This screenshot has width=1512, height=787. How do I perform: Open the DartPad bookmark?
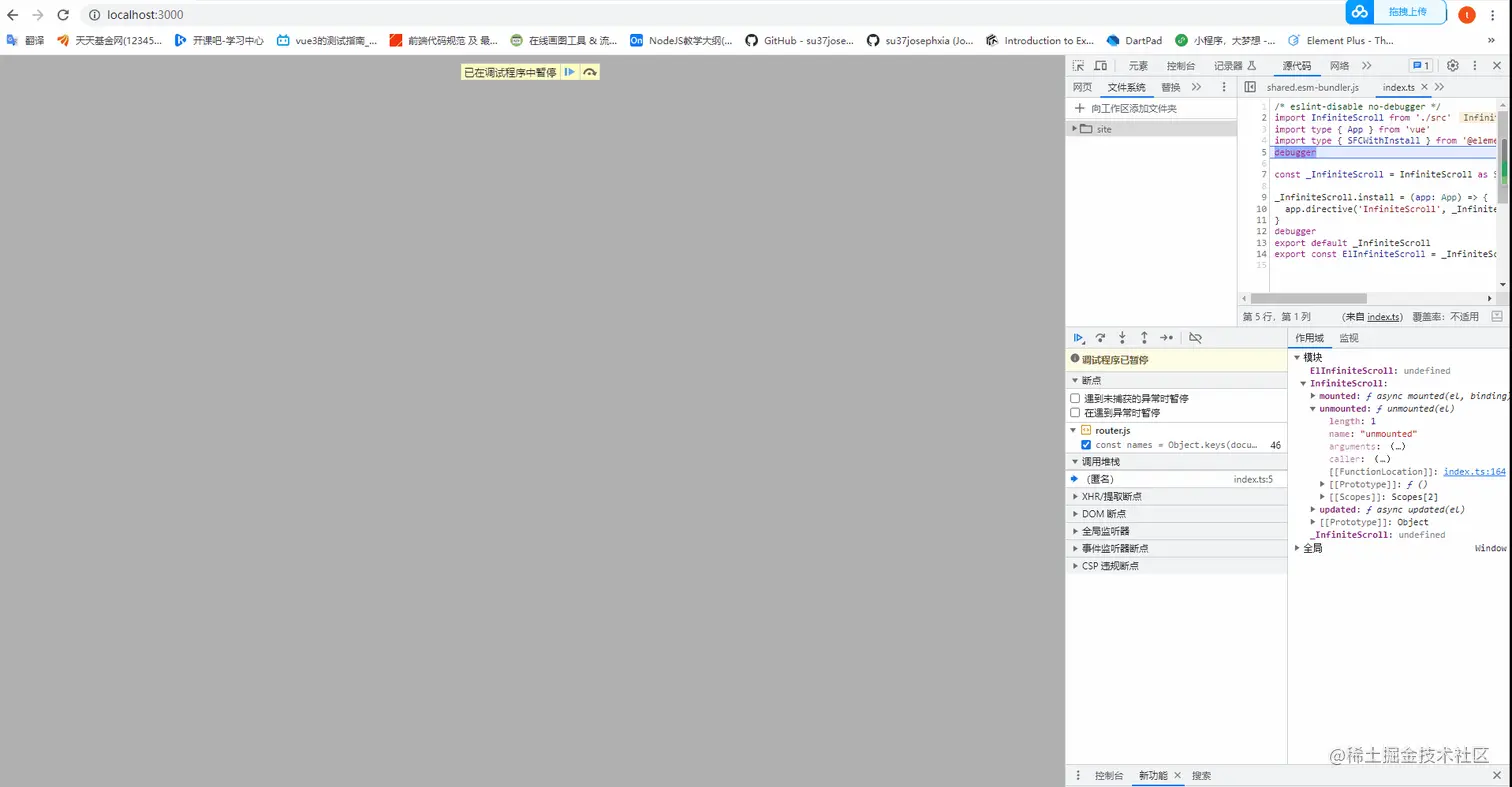point(1134,41)
